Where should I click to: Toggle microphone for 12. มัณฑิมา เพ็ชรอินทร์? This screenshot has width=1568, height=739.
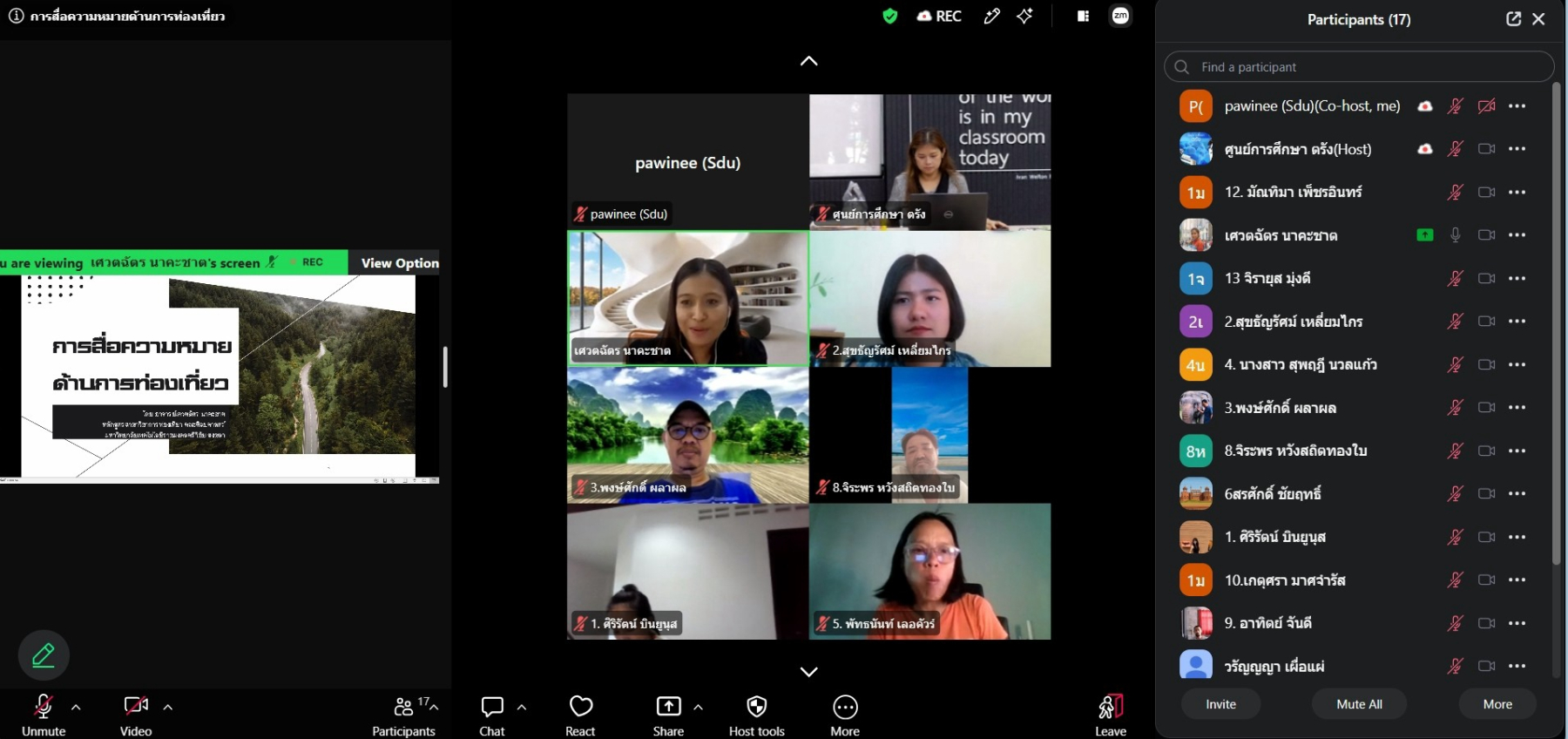click(x=1455, y=193)
